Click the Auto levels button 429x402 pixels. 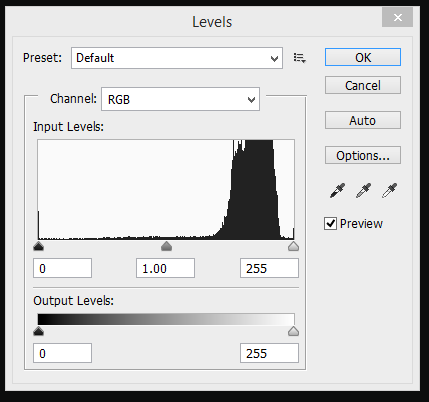coord(363,120)
